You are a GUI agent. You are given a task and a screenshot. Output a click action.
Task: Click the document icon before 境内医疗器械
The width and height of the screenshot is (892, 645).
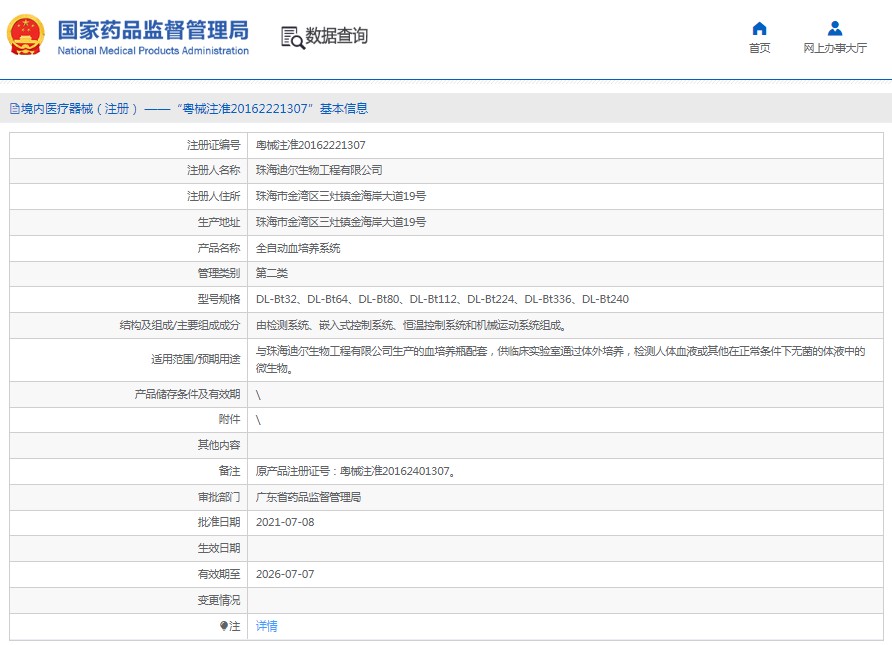[x=15, y=109]
